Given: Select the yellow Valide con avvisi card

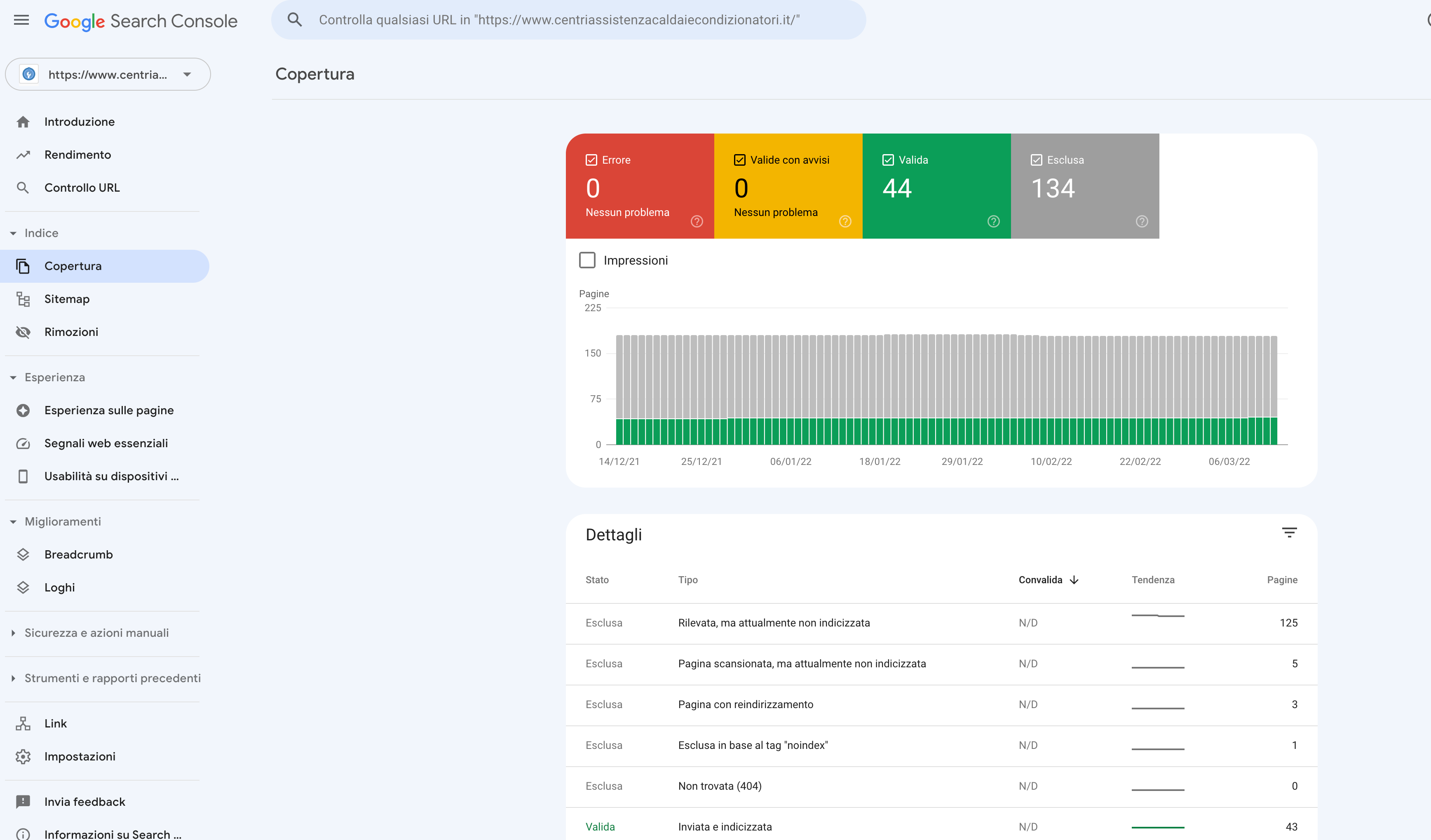Looking at the screenshot, I should [788, 186].
